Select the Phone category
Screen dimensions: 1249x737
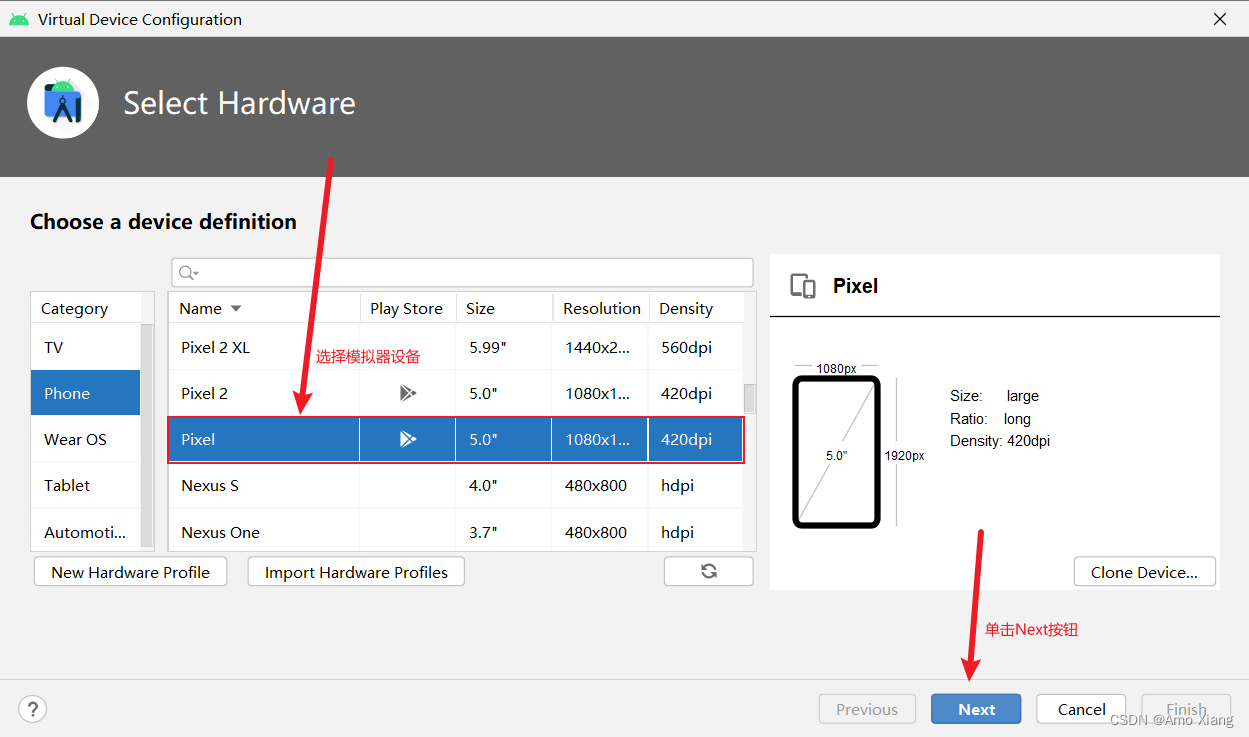point(86,393)
